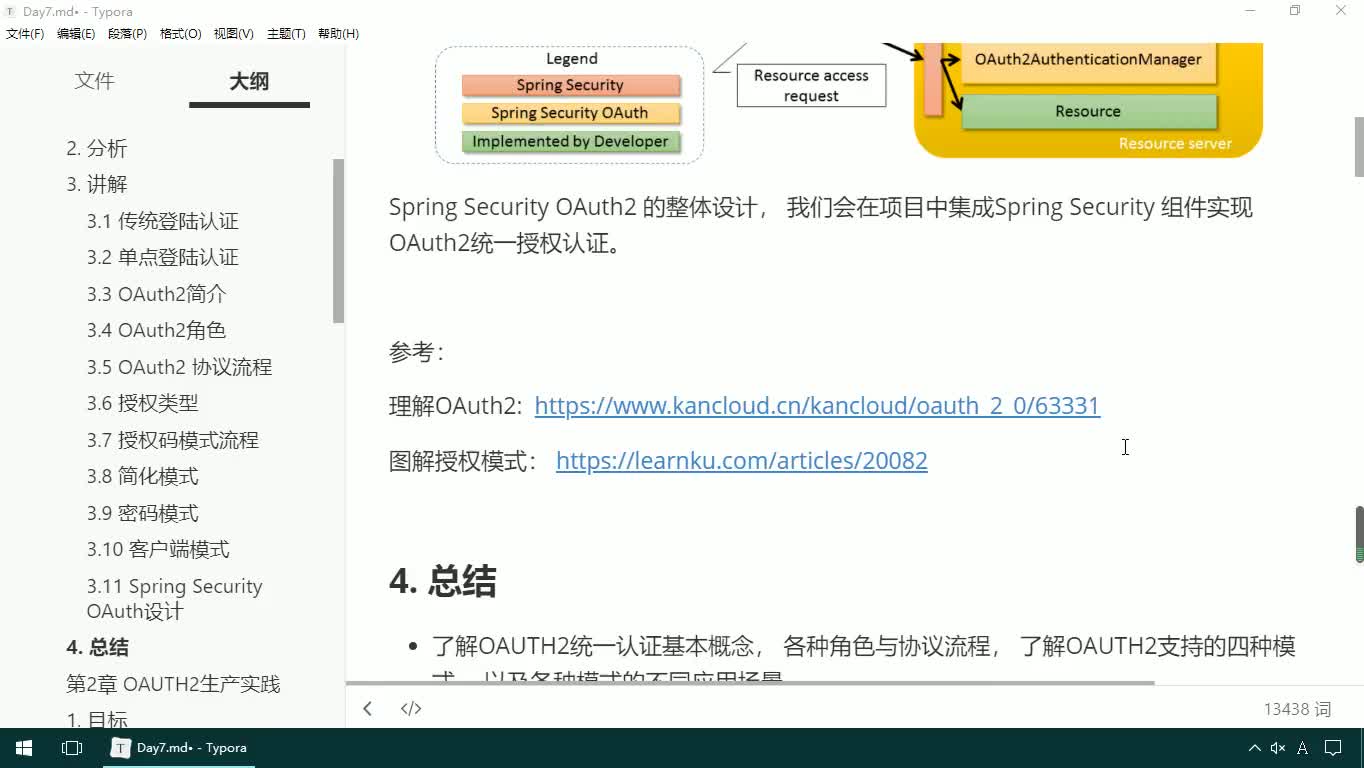Jump to outline item 2. 分析
Viewport: 1364px width, 768px height.
pos(97,148)
